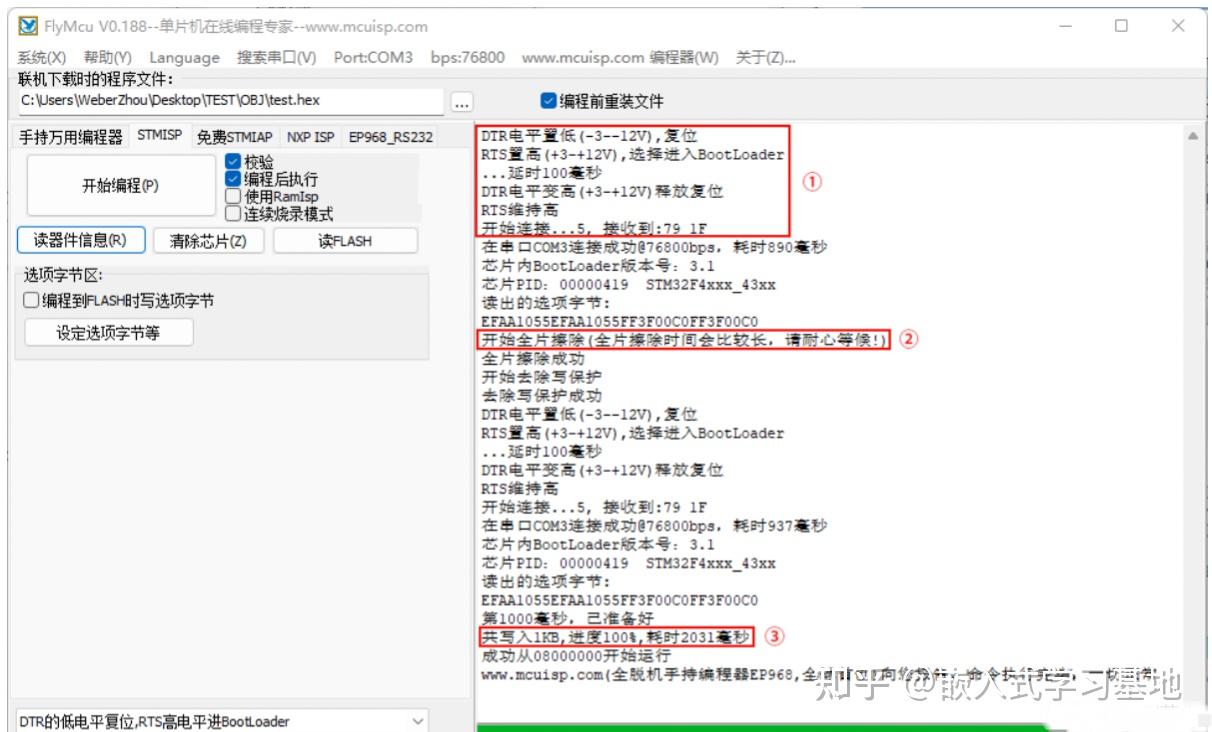1212x732 pixels.
Task: Click 设定选项字节等 button
Action: [108, 333]
